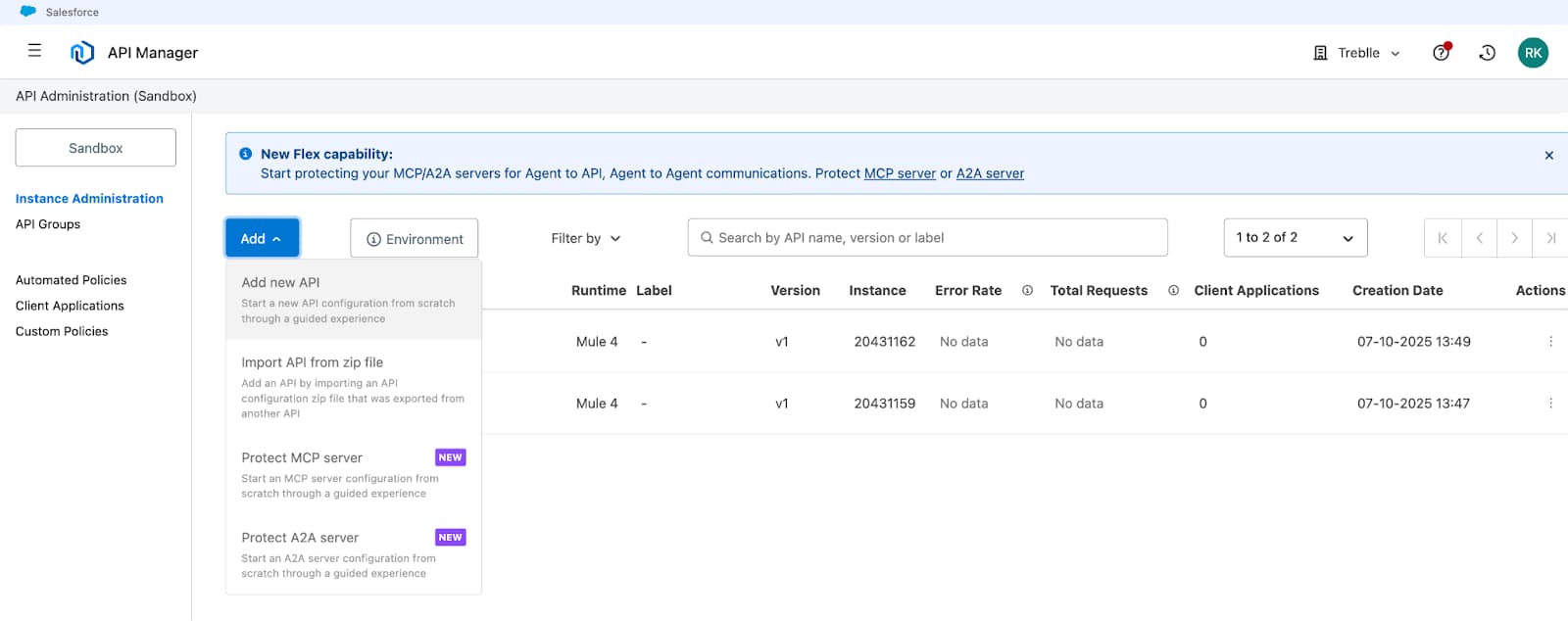Image resolution: width=1568 pixels, height=621 pixels.
Task: Click the API Manager title text
Action: (153, 53)
